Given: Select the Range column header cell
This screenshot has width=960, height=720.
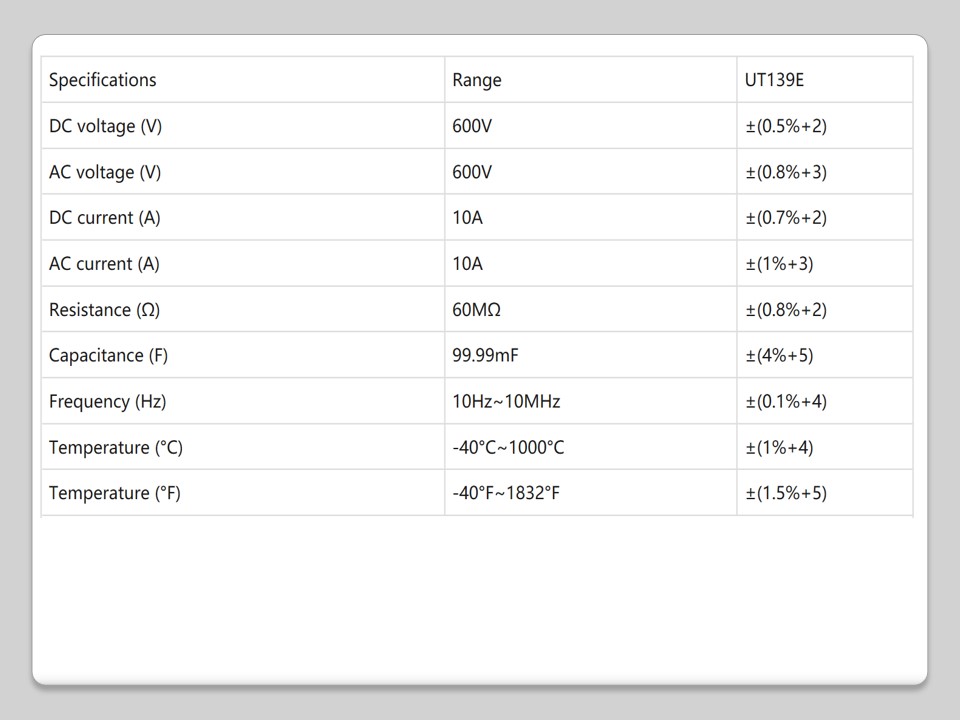Looking at the screenshot, I should tap(477, 80).
